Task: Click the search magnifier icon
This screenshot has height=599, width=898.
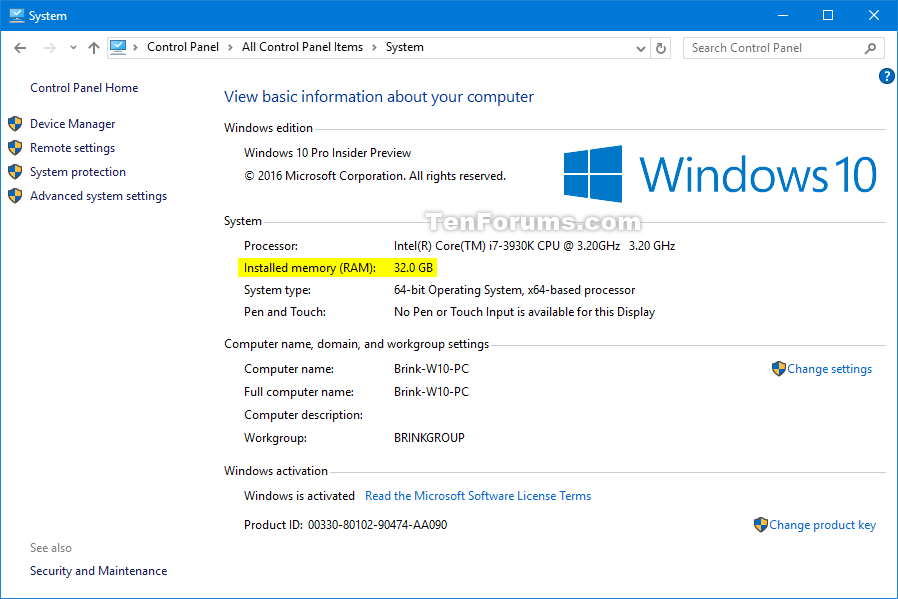Action: point(871,48)
